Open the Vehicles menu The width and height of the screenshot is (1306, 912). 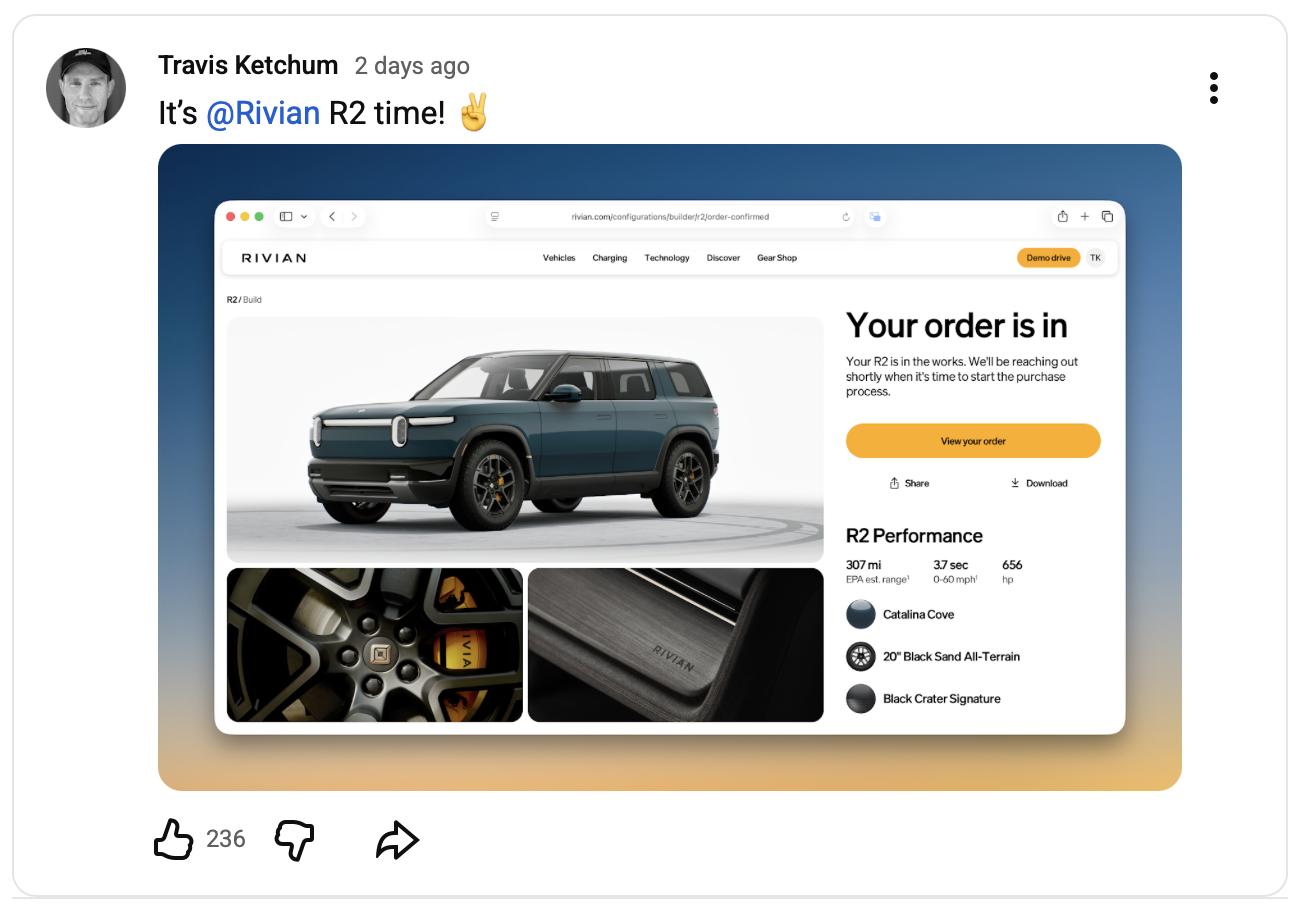(559, 258)
